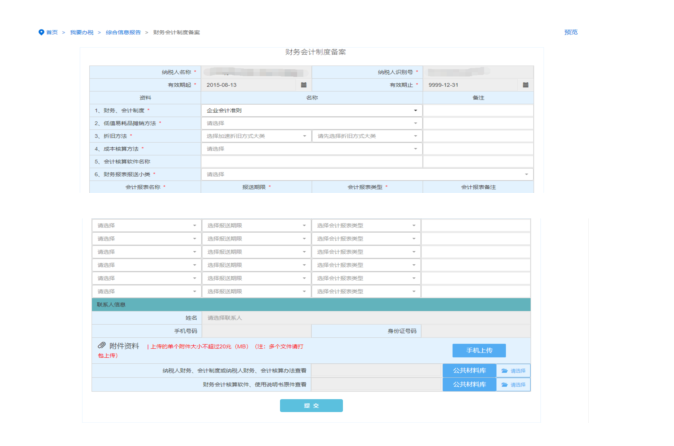Click the home location pin icon

tap(41, 33)
